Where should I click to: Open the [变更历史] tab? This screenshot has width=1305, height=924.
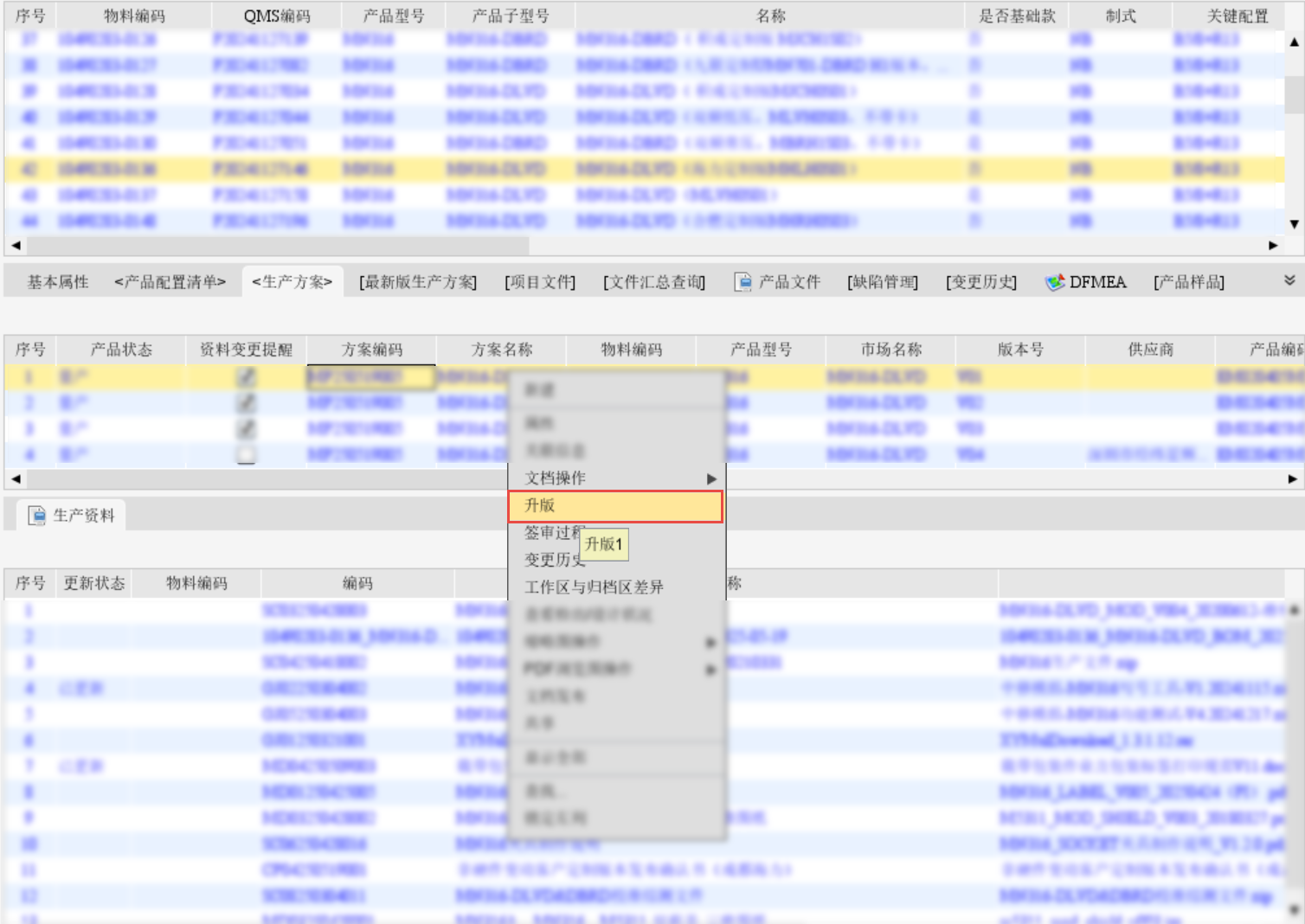[x=981, y=282]
